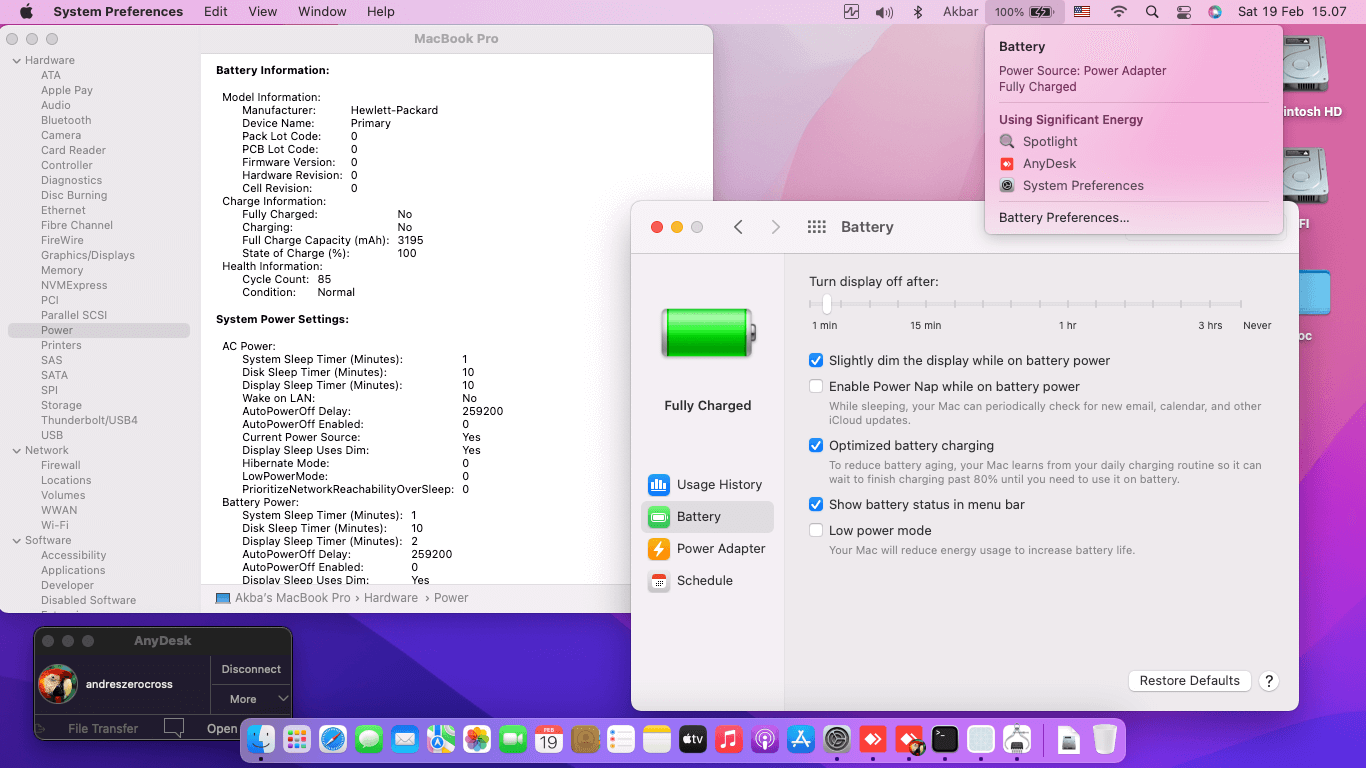Launch Safari from the dock
The height and width of the screenshot is (768, 1366).
click(x=333, y=739)
